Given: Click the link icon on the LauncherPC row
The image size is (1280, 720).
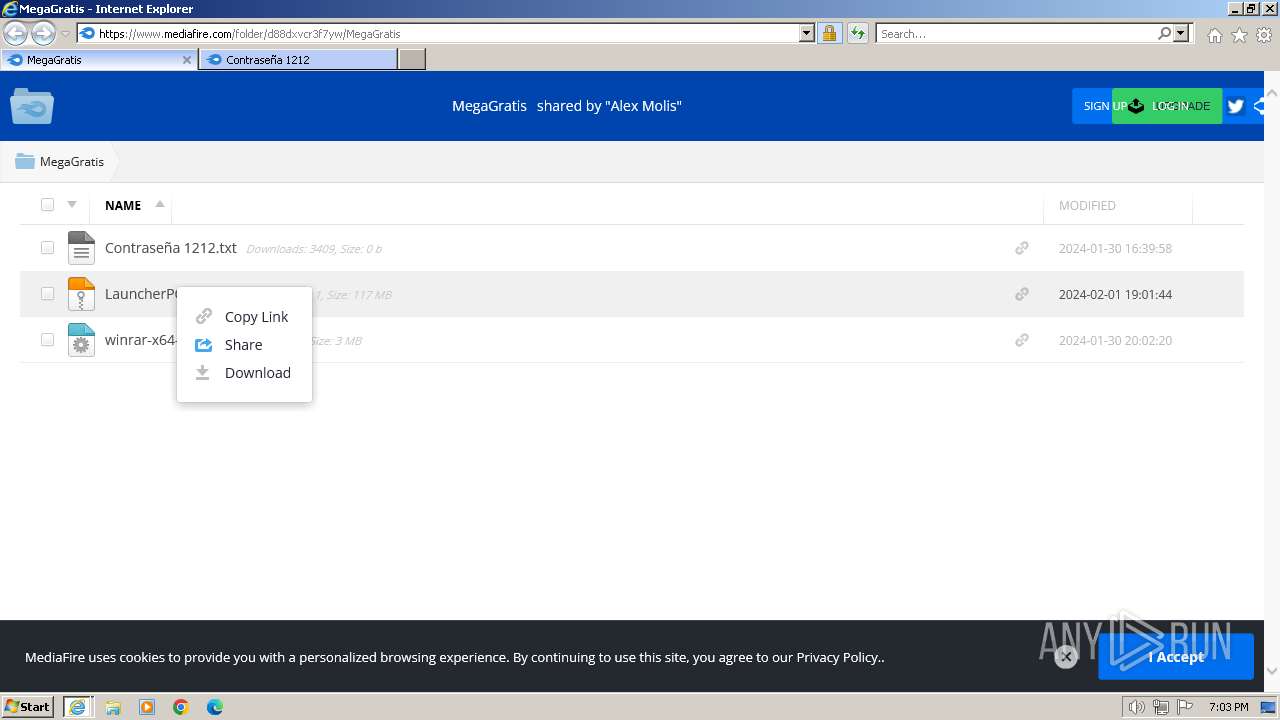Looking at the screenshot, I should pyautogui.click(x=1022, y=294).
